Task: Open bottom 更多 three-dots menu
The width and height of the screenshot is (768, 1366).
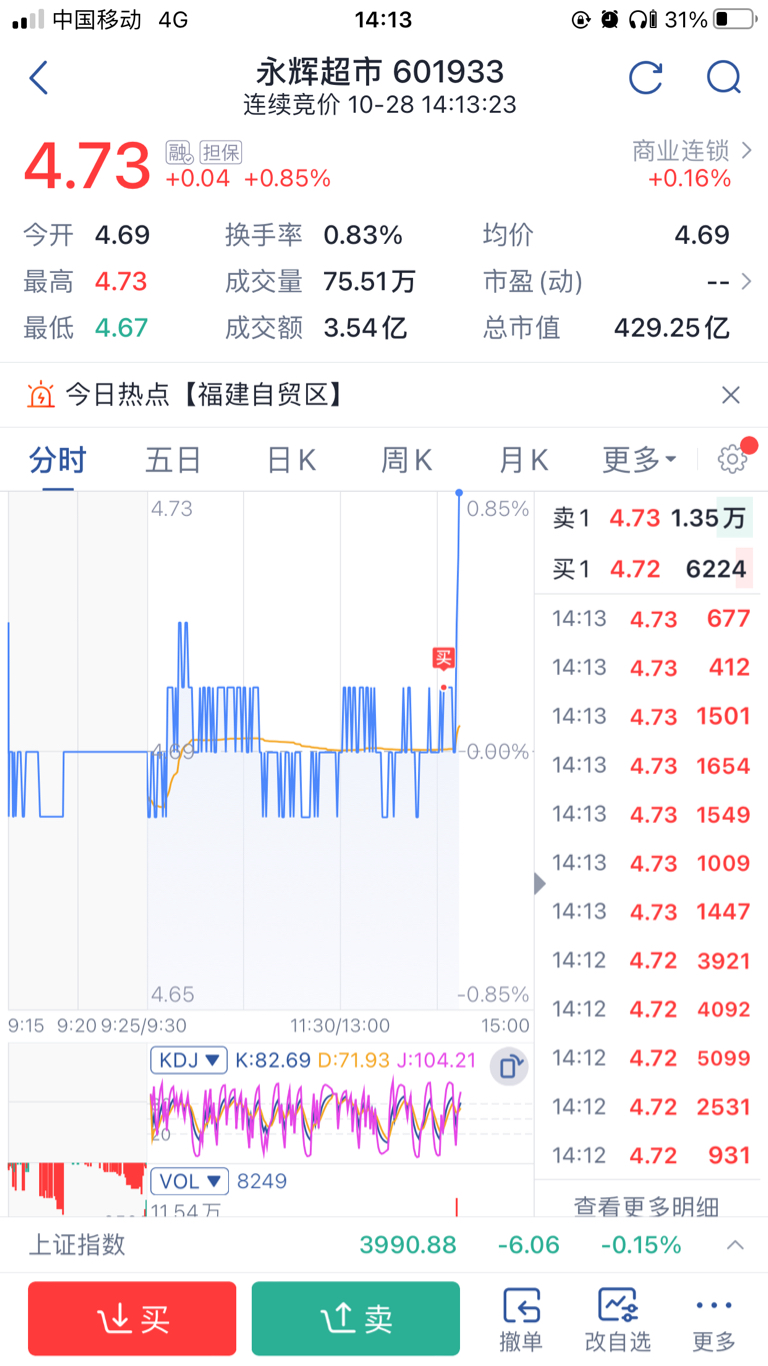Action: 714,1320
